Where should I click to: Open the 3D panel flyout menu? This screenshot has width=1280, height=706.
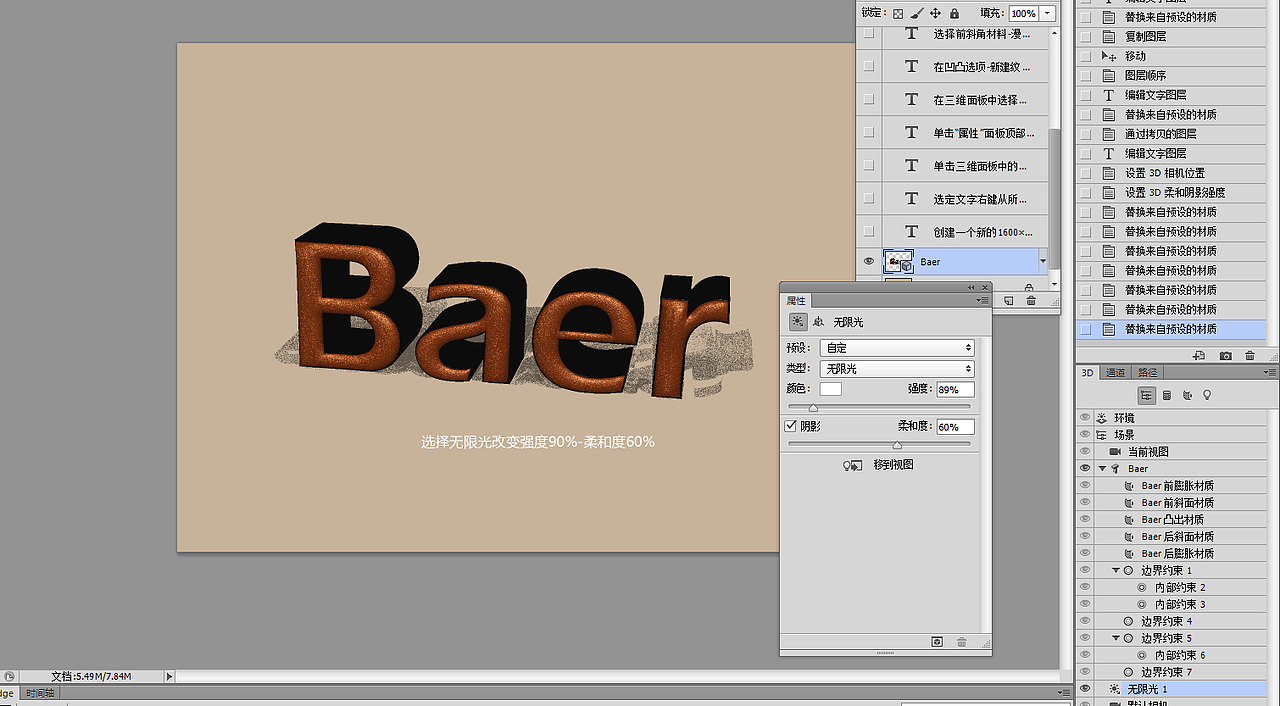coord(1269,373)
